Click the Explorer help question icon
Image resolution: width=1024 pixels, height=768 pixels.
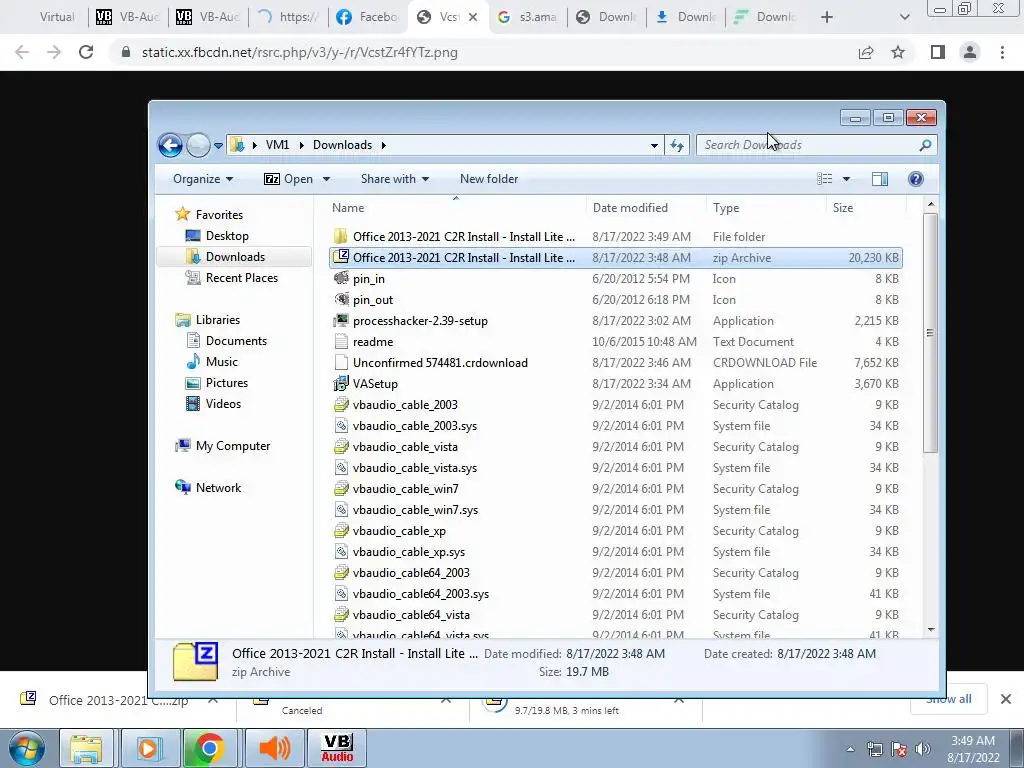(x=916, y=179)
